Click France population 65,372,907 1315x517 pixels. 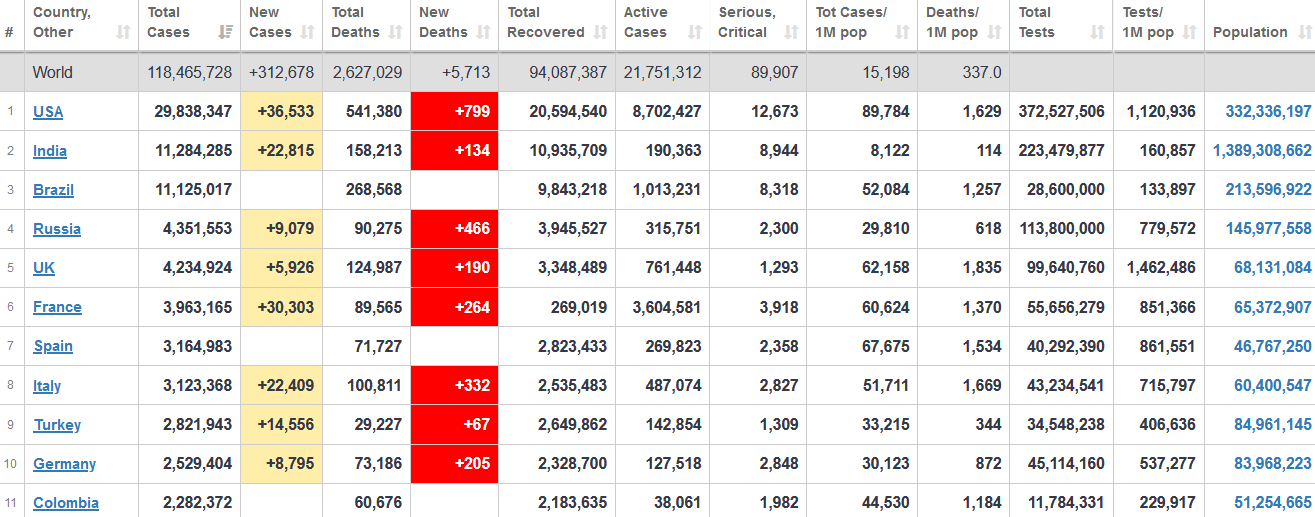coord(1273,307)
